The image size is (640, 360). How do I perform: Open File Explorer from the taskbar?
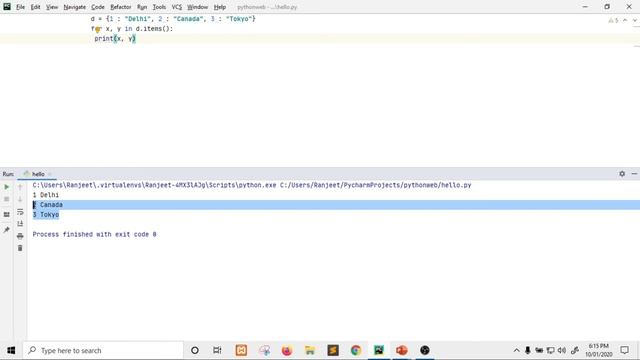click(310, 350)
